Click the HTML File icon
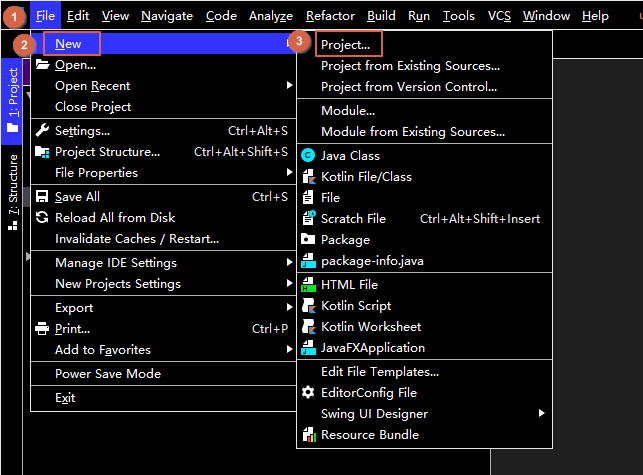This screenshot has height=475, width=643. [x=308, y=285]
